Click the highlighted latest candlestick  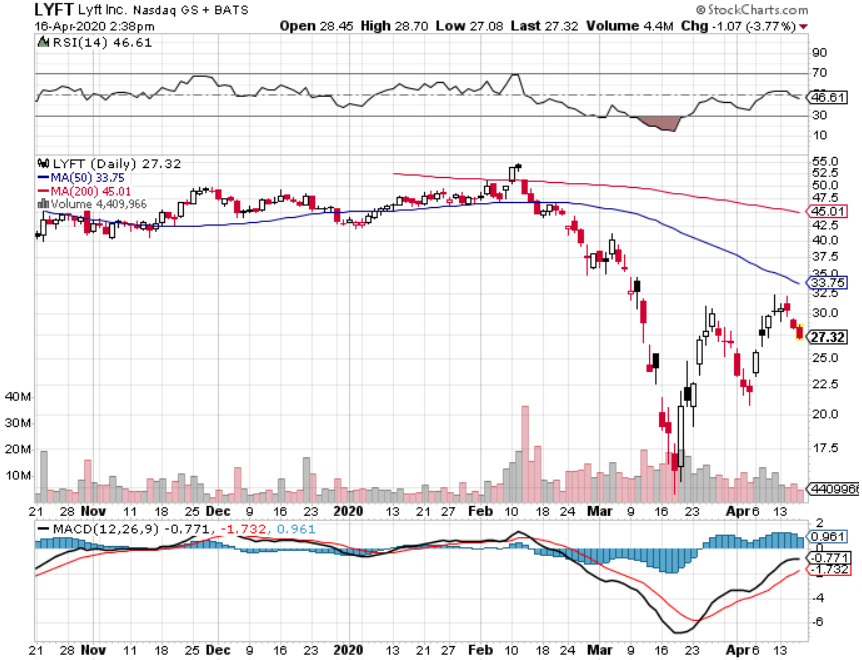coord(799,331)
